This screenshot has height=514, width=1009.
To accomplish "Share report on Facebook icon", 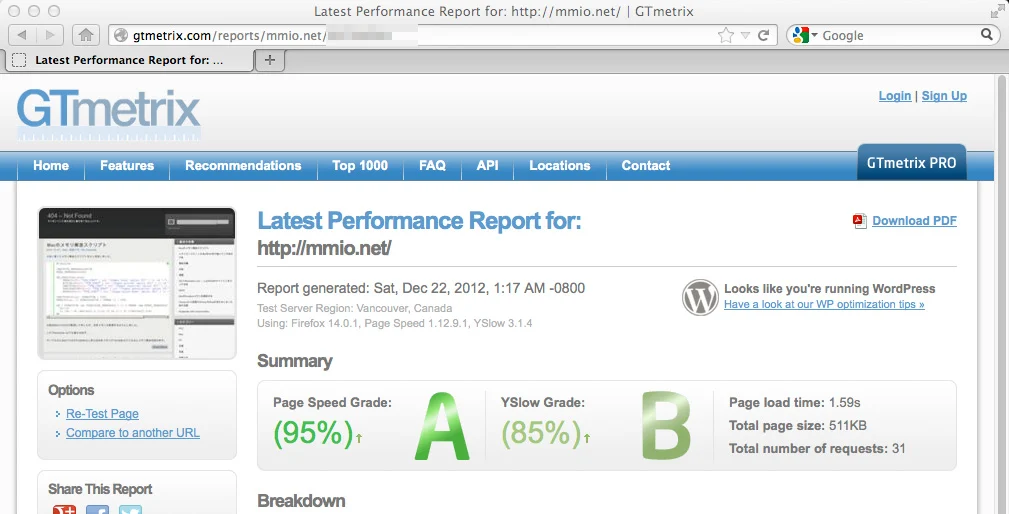I will (97, 510).
